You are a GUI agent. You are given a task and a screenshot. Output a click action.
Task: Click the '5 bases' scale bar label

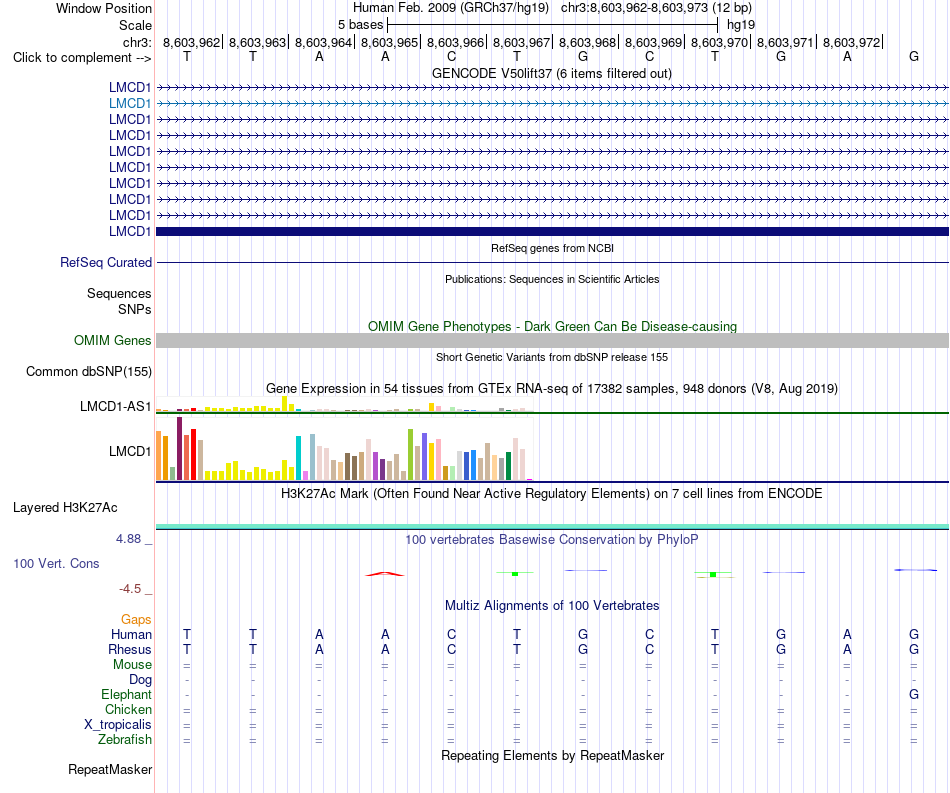360,25
